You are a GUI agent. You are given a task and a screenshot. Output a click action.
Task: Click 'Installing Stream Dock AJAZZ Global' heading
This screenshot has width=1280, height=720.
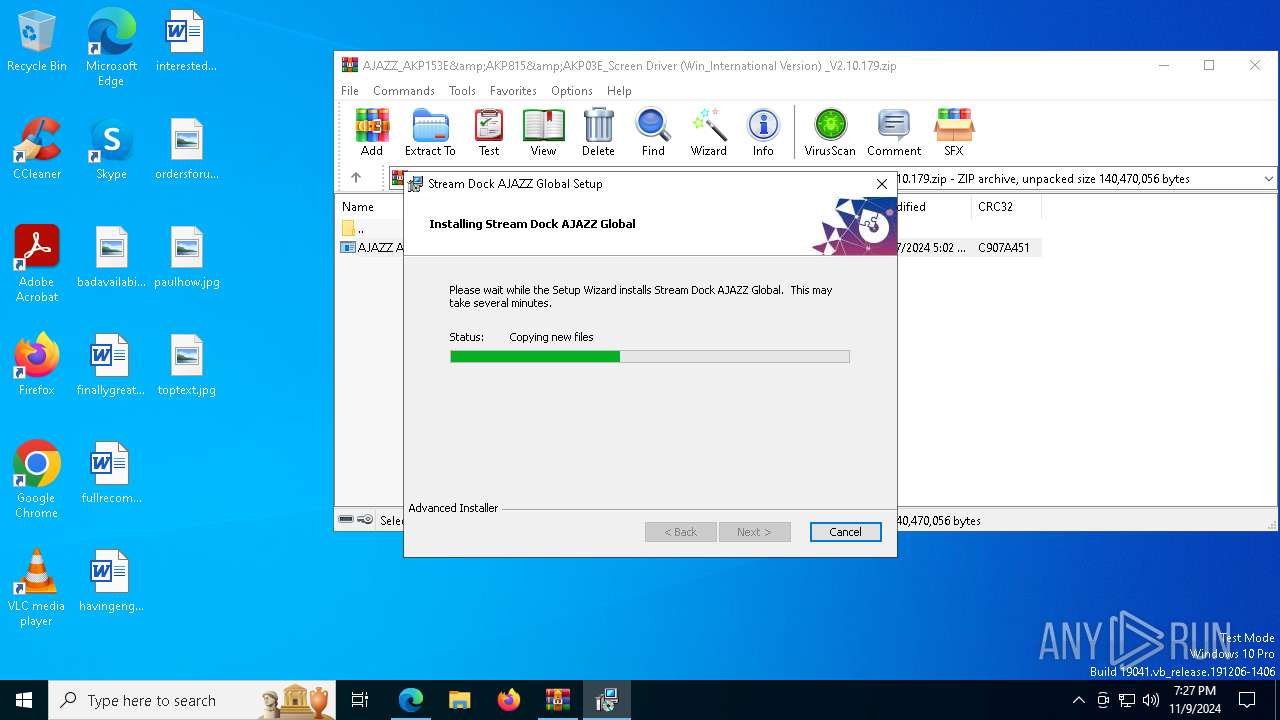[x=532, y=224]
